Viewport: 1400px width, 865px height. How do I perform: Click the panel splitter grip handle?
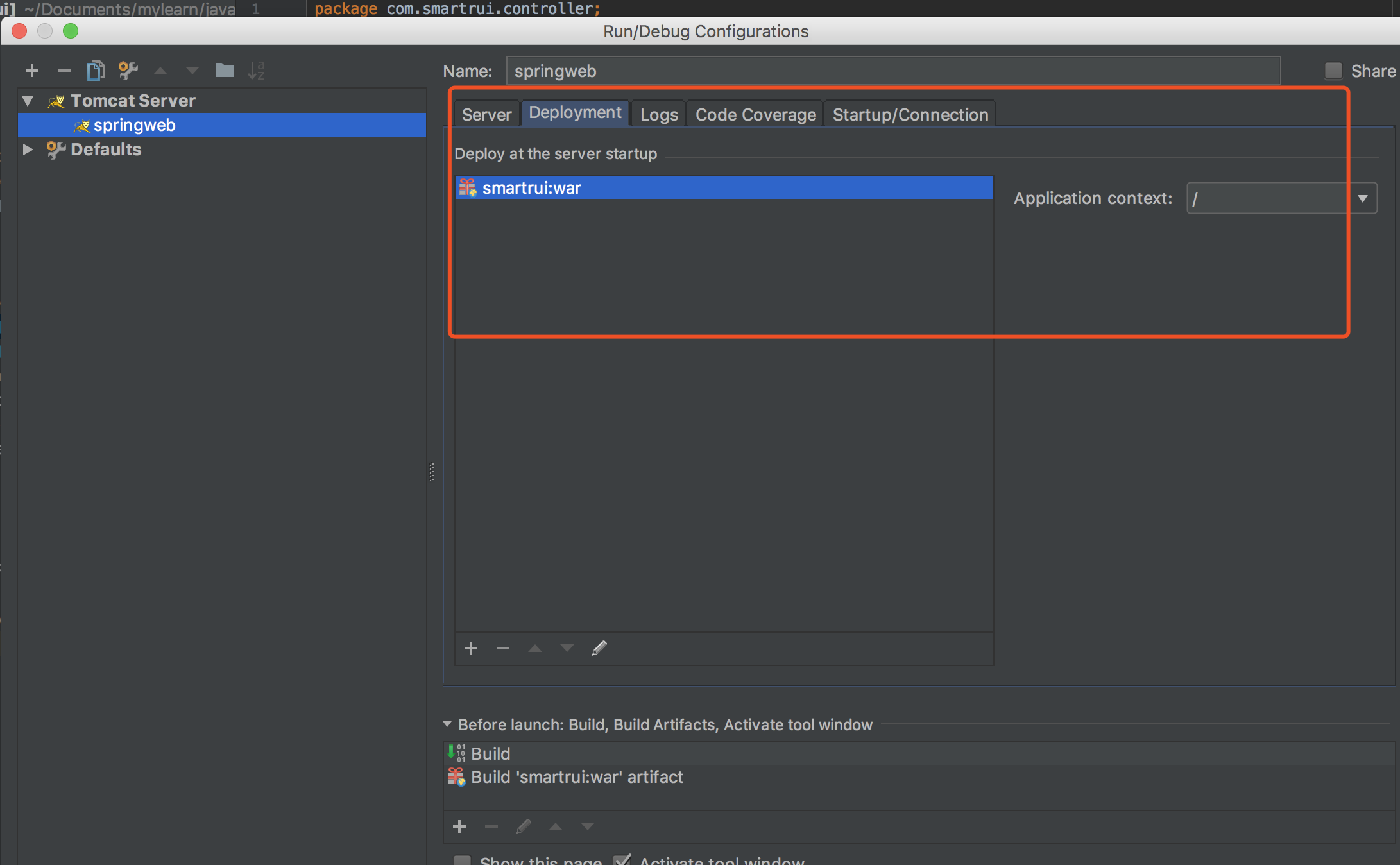click(432, 472)
